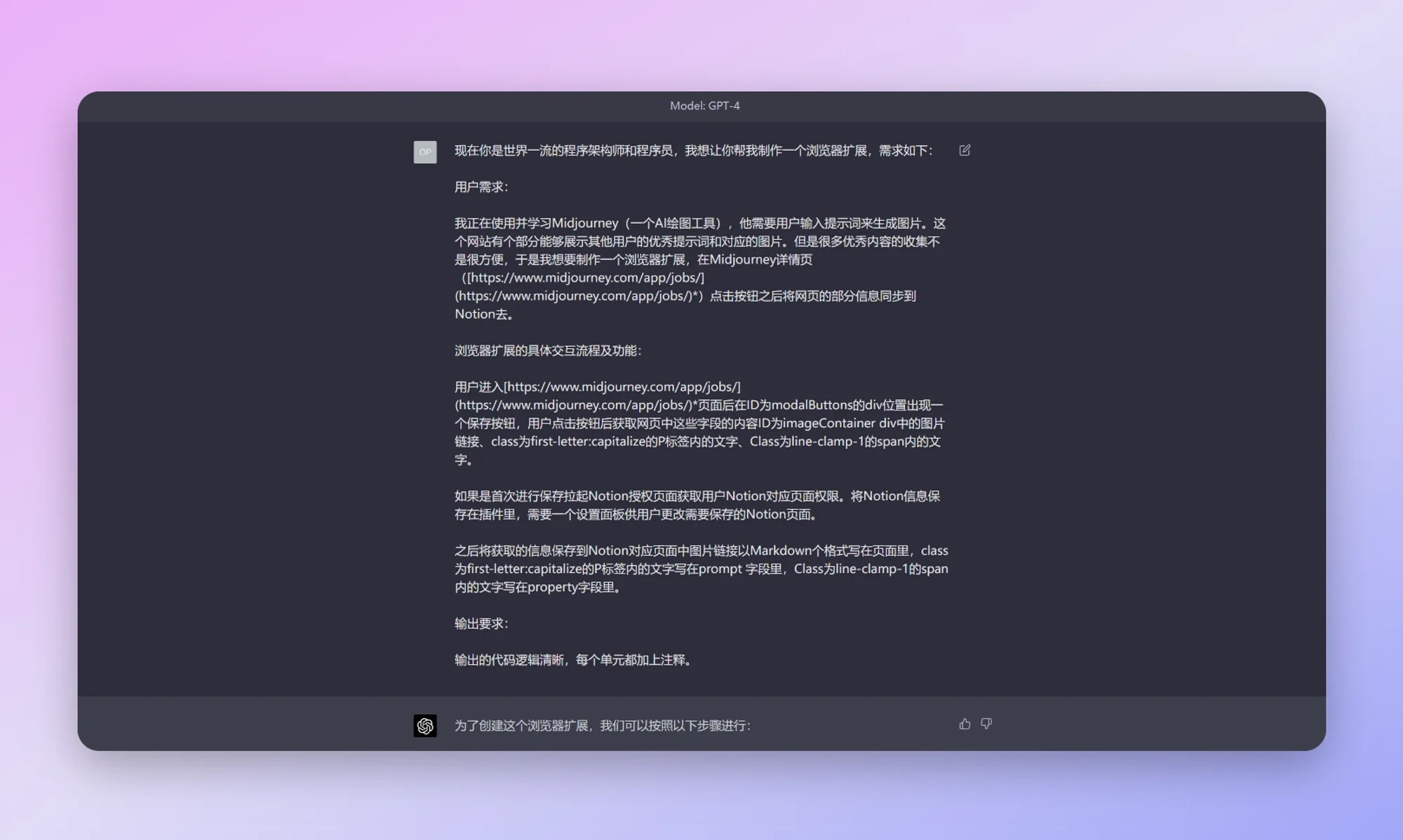Viewport: 1403px width, 840px height.
Task: Click the line '输出的代码逻辑清晰，每个单元都加上注释。'
Action: pyautogui.click(x=575, y=660)
